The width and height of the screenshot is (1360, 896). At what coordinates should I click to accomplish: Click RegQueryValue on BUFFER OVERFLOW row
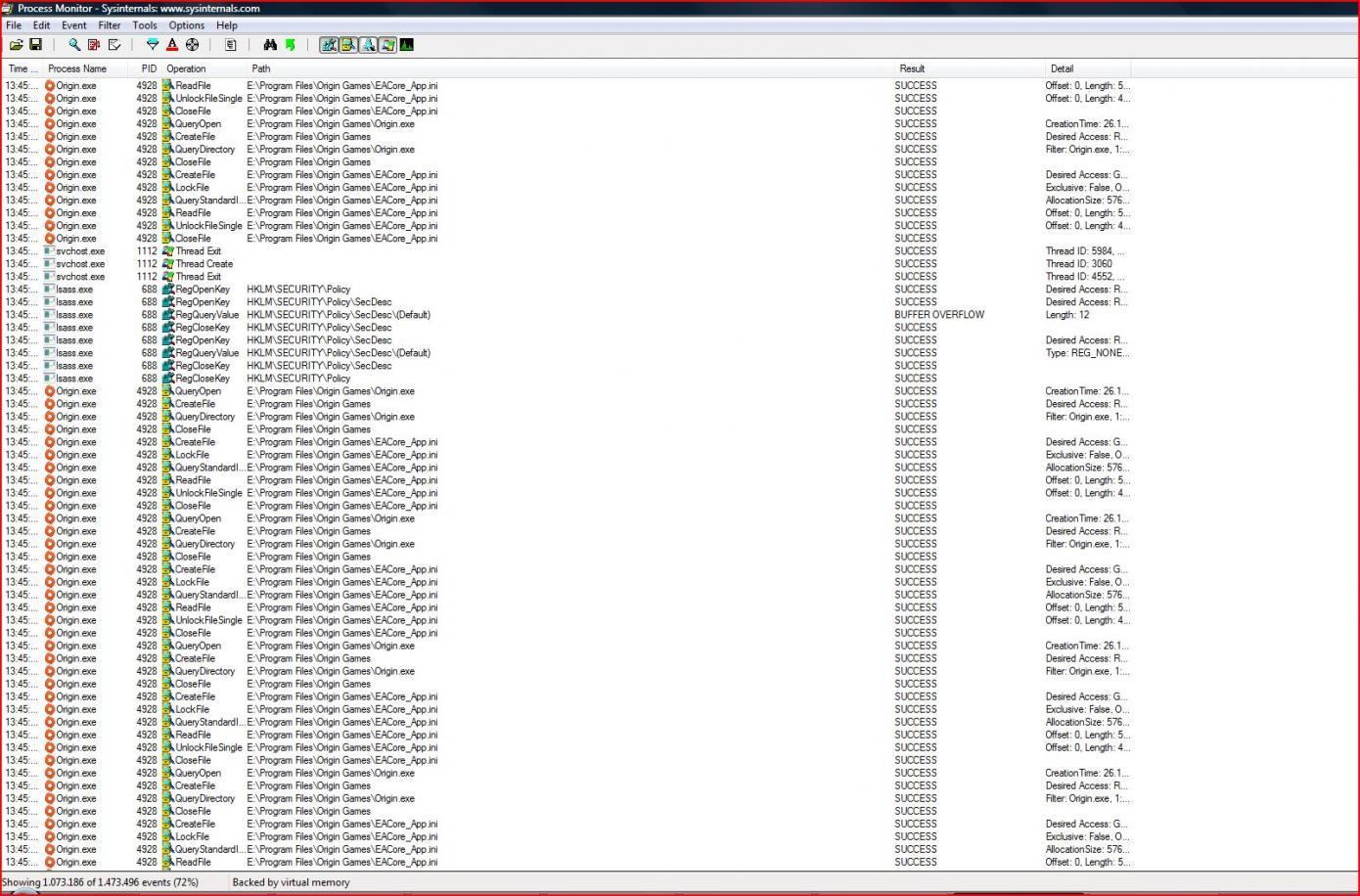point(206,315)
